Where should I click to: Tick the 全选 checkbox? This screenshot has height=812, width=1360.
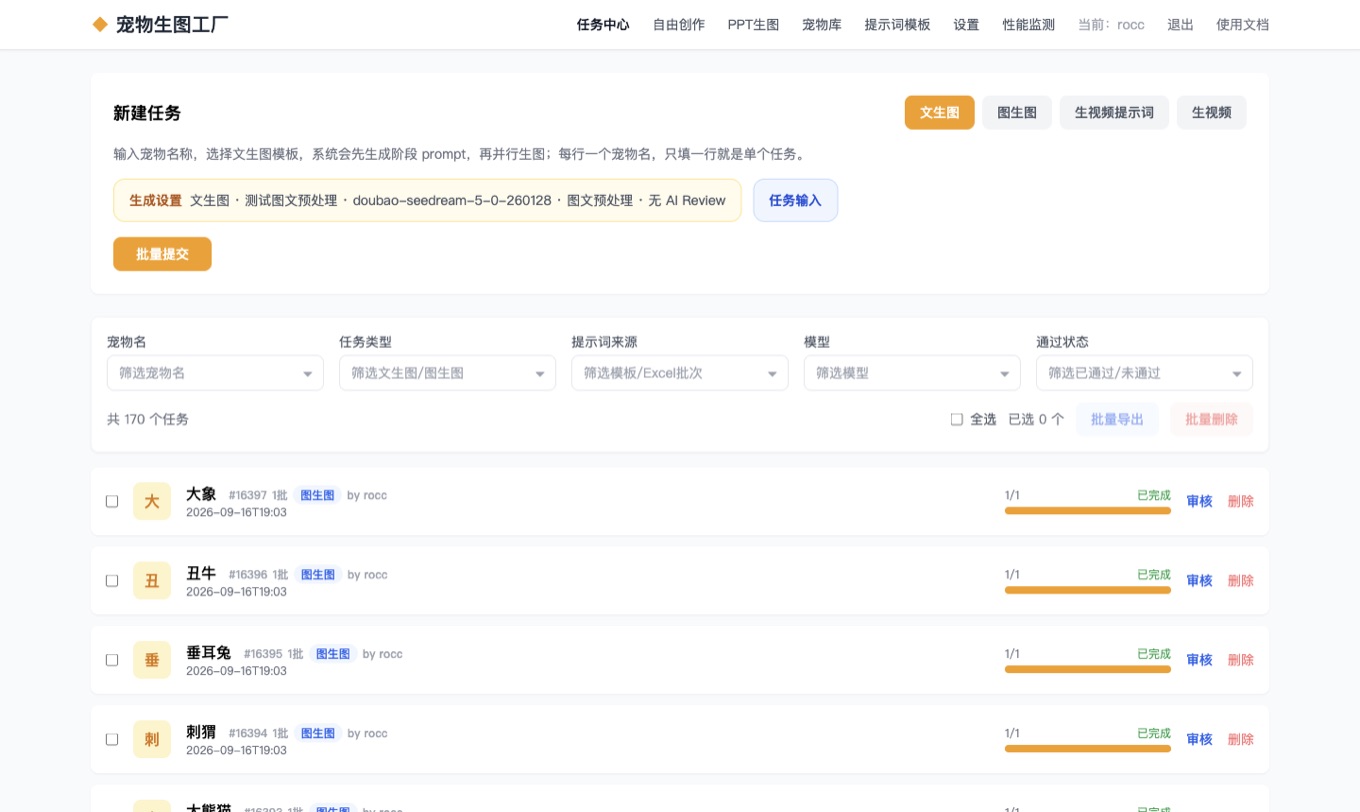957,419
